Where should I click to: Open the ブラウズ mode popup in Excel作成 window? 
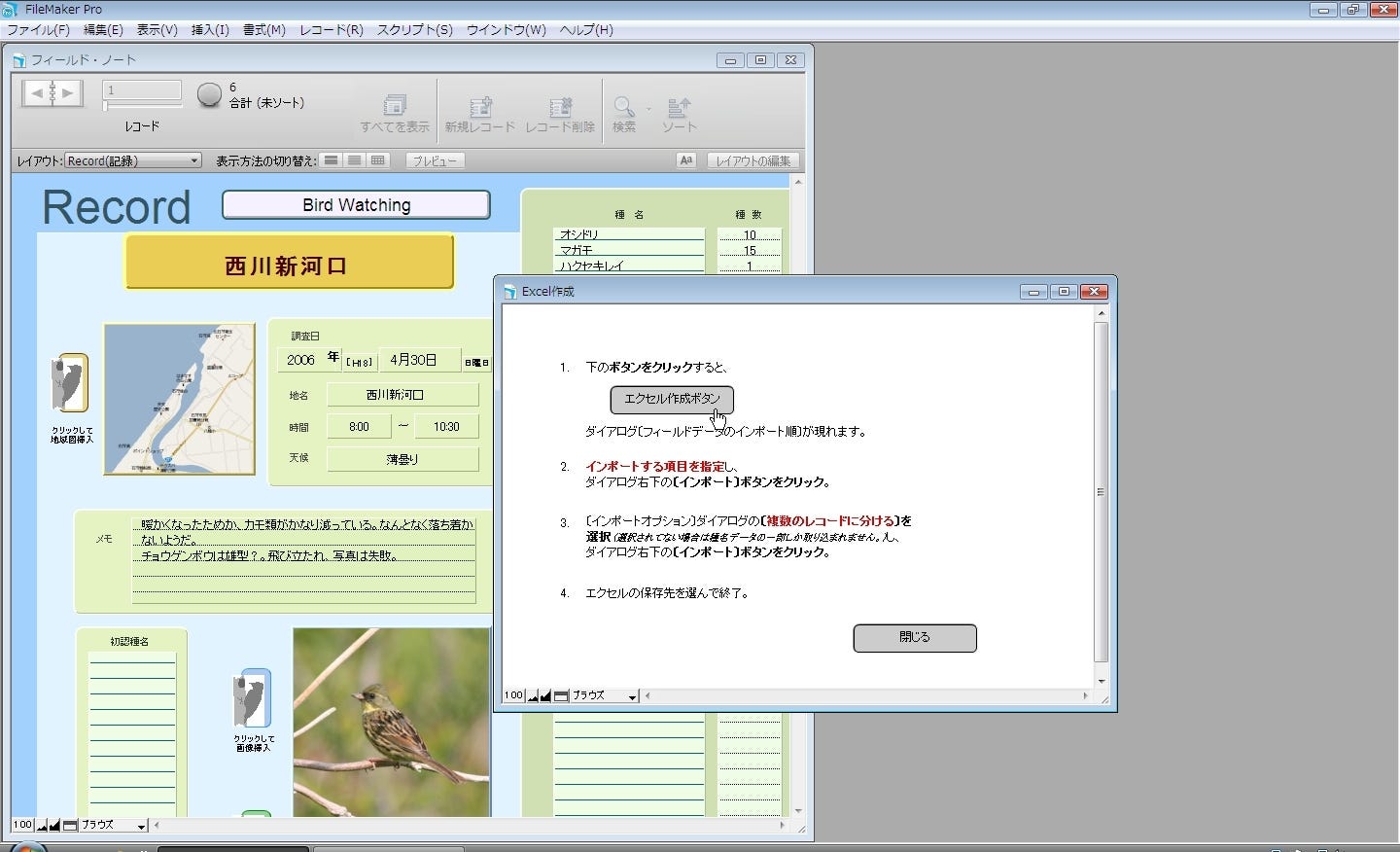(604, 695)
